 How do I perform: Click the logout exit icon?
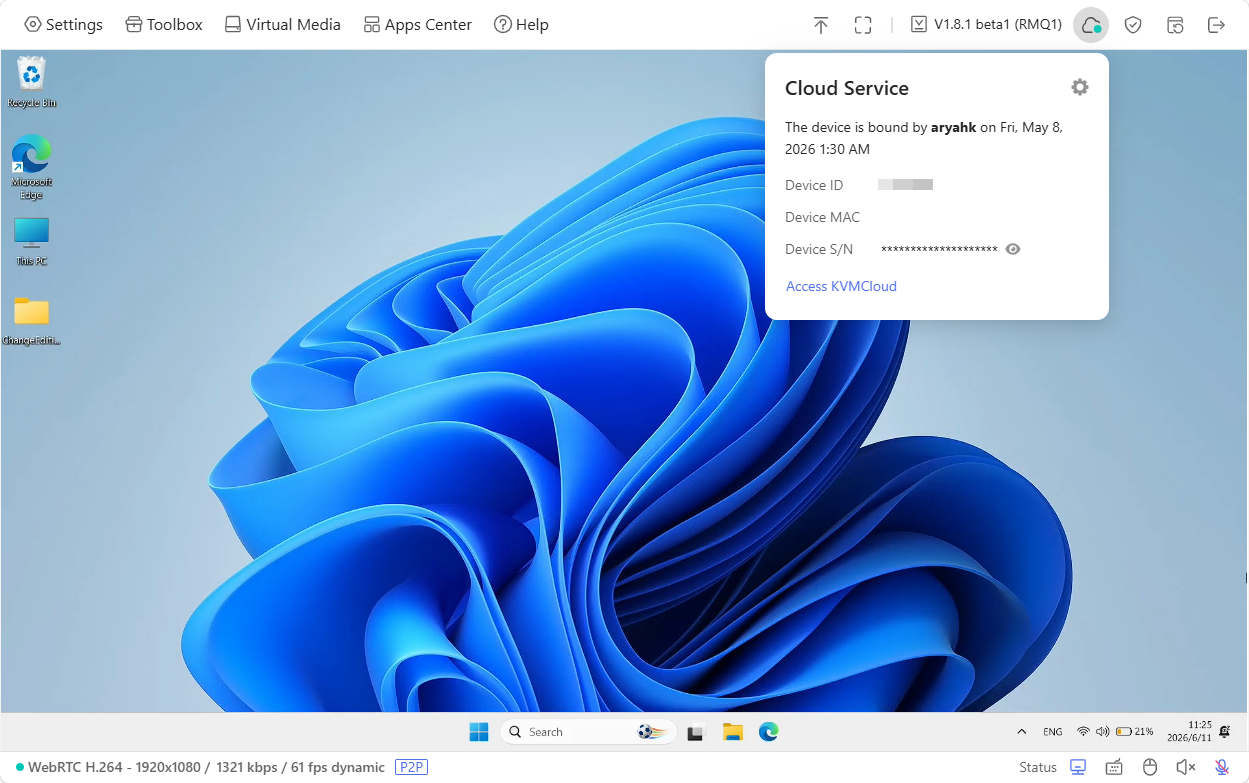point(1216,25)
